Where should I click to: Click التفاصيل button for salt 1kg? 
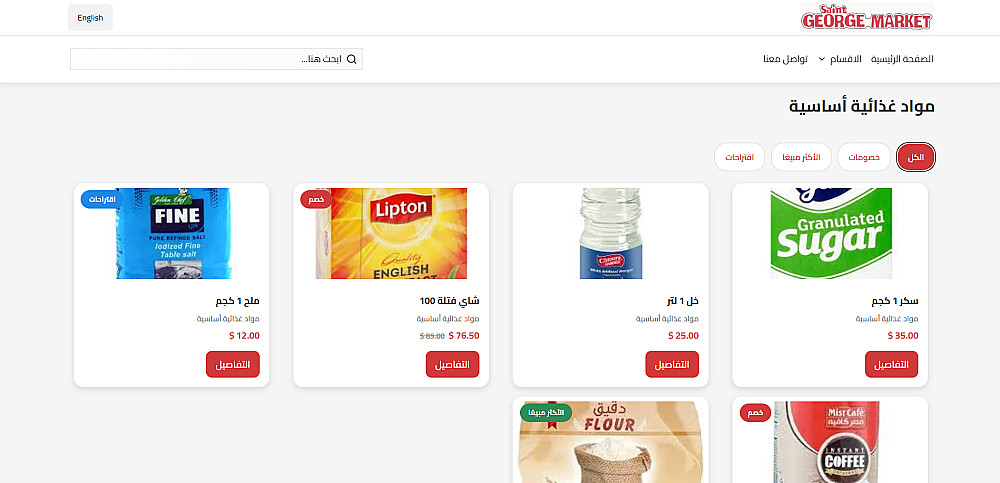(x=233, y=364)
